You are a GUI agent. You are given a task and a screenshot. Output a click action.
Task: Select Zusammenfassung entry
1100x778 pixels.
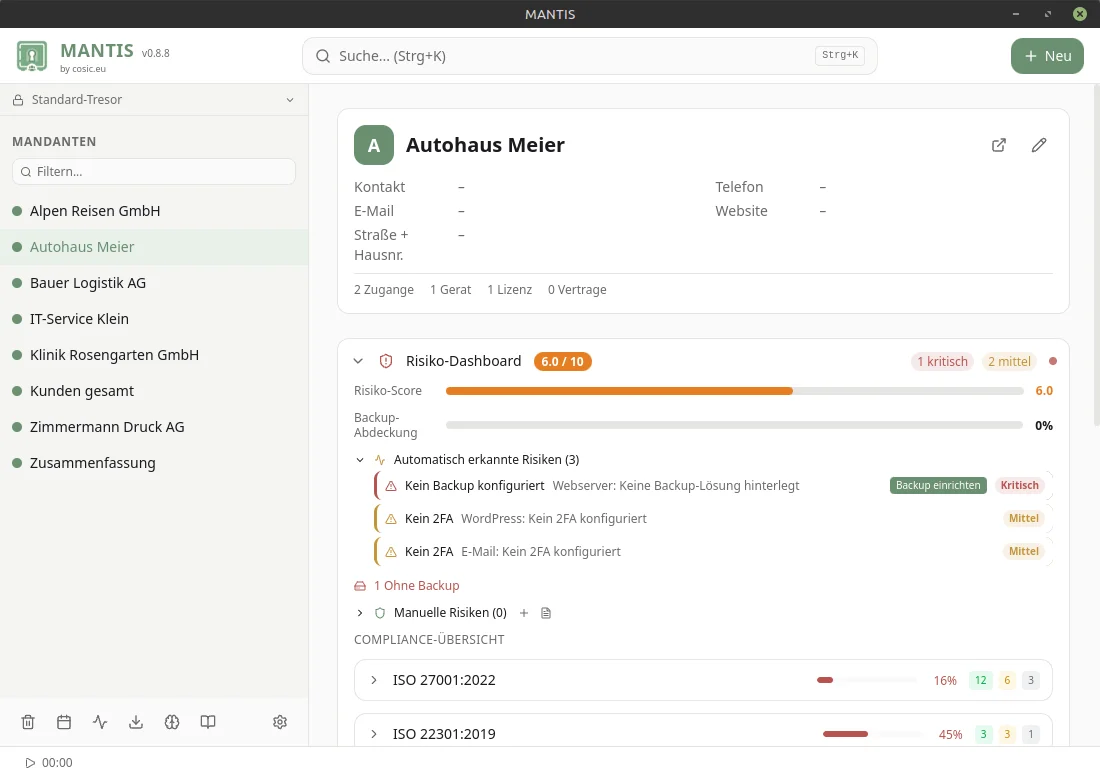[x=154, y=463]
